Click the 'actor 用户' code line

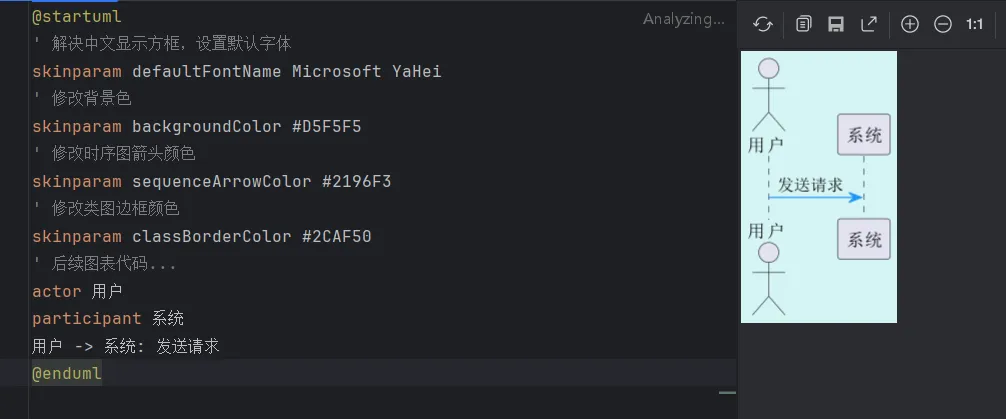pos(77,291)
